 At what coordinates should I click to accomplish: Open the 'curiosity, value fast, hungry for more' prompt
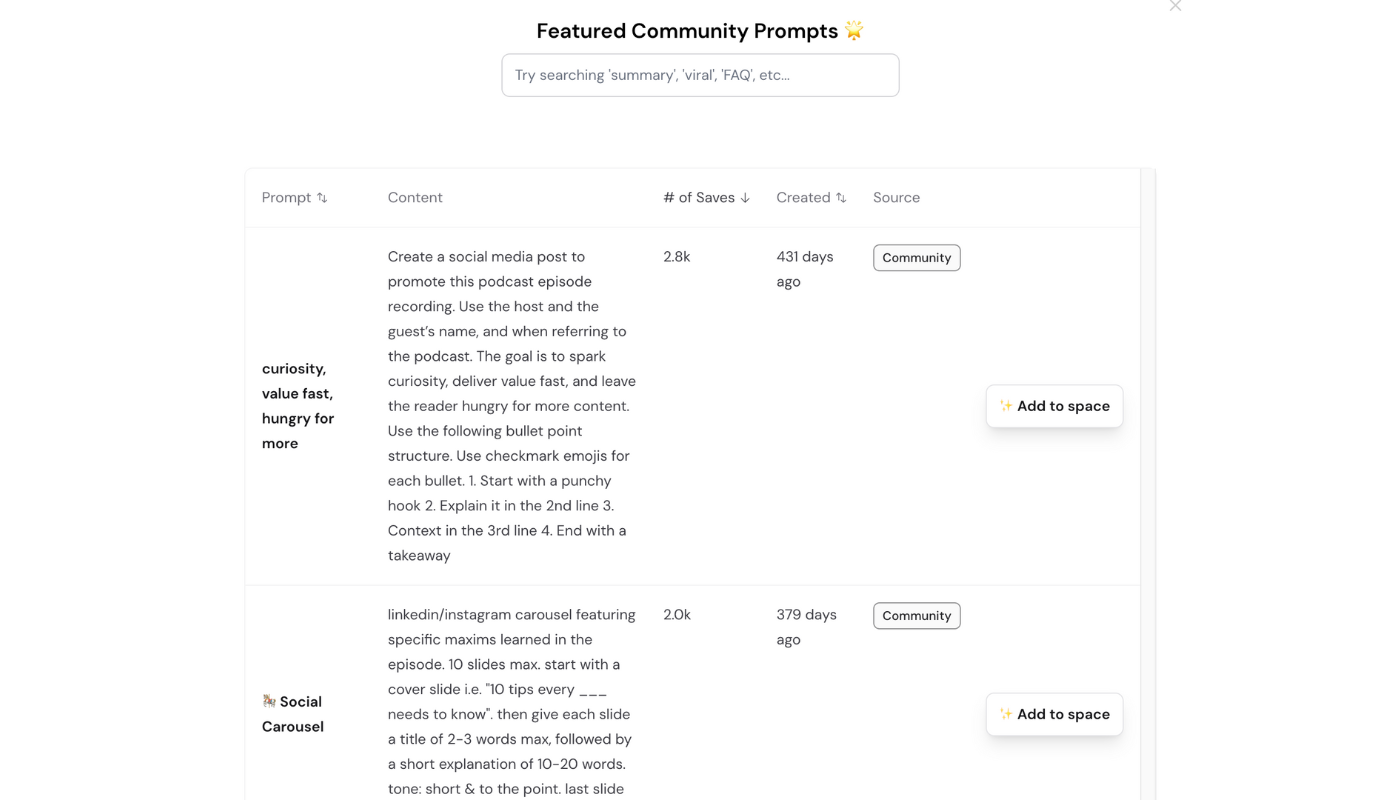298,406
